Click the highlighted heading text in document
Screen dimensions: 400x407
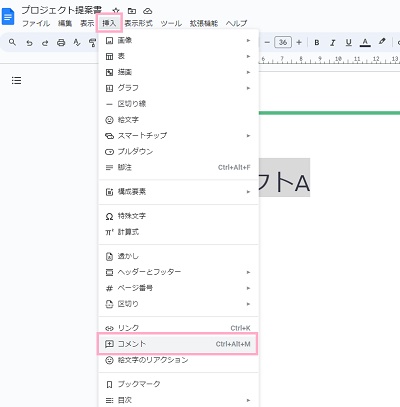pyautogui.click(x=284, y=177)
